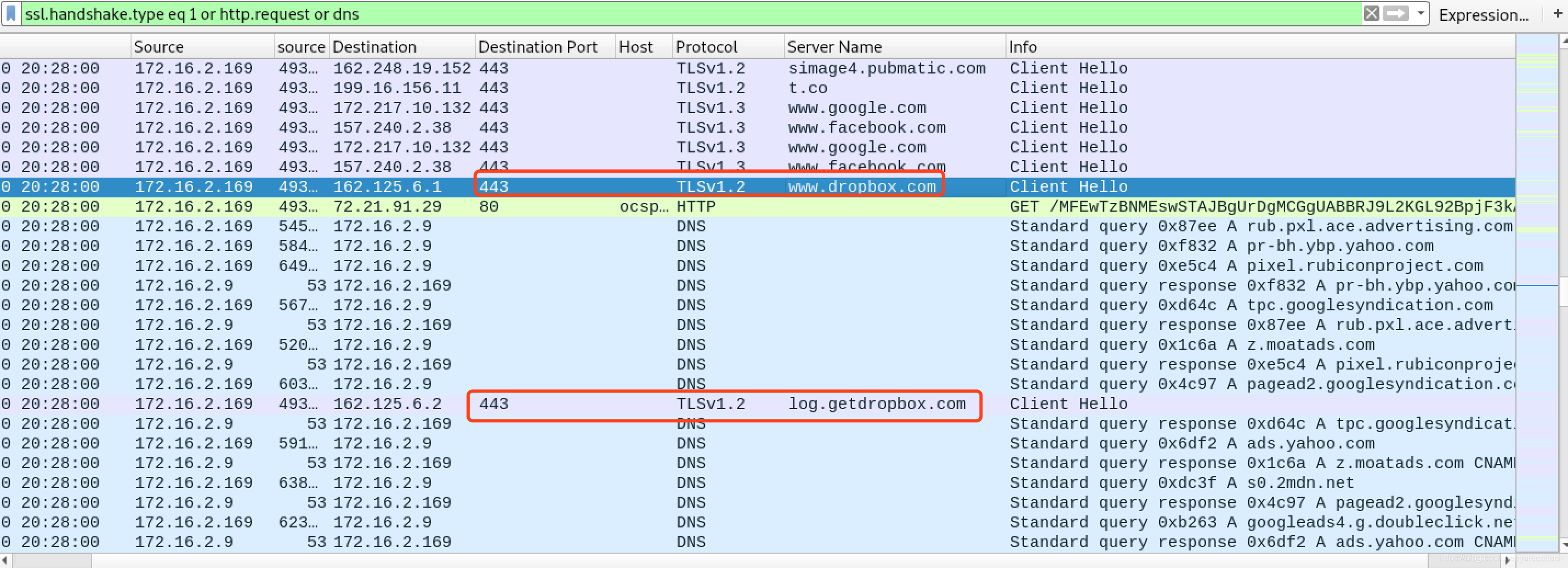Click the horizontal scrollbar left arrow

(x=5, y=560)
